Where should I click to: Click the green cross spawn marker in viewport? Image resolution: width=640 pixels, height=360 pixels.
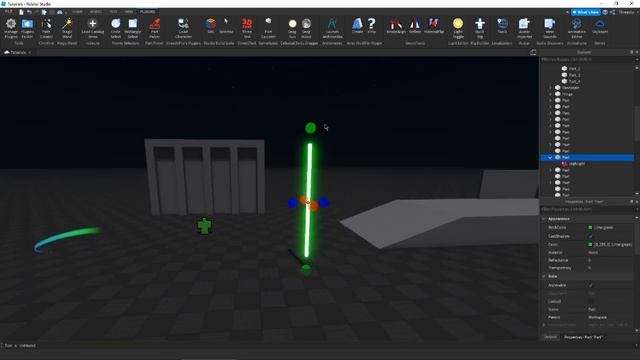[x=204, y=226]
